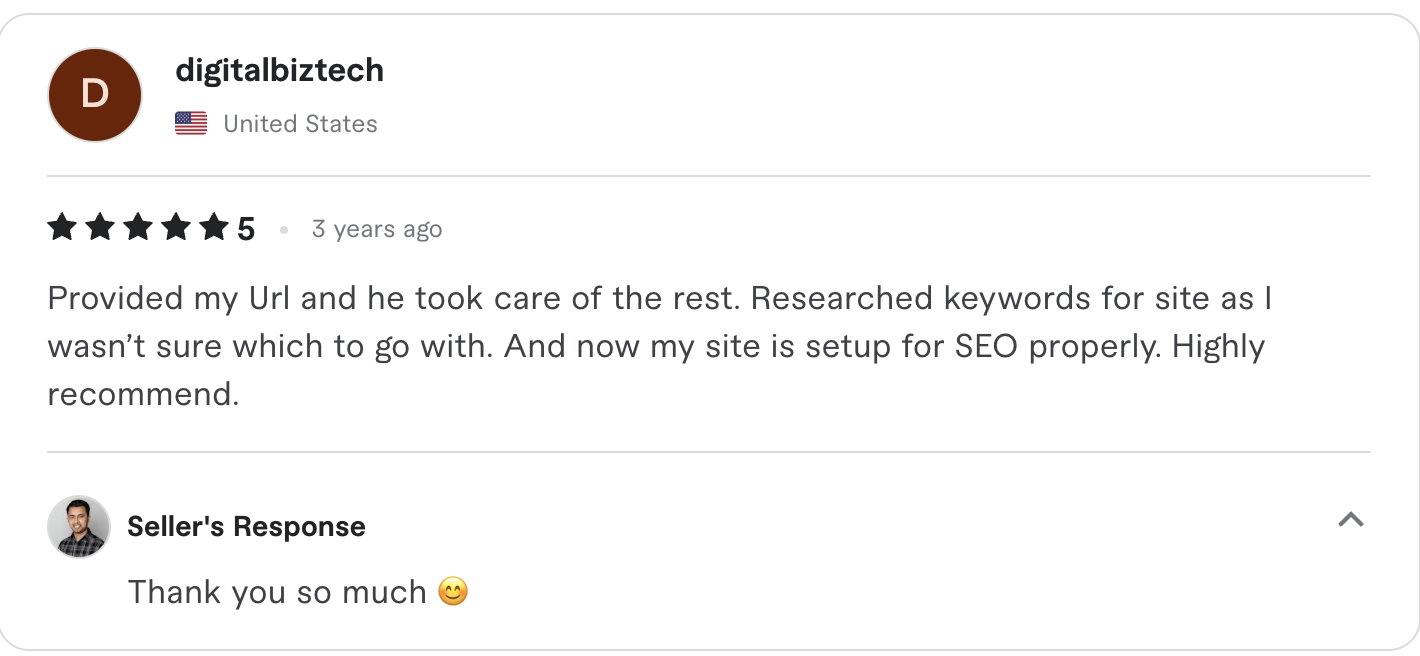
Task: Select the review text paragraph
Action: 660,345
